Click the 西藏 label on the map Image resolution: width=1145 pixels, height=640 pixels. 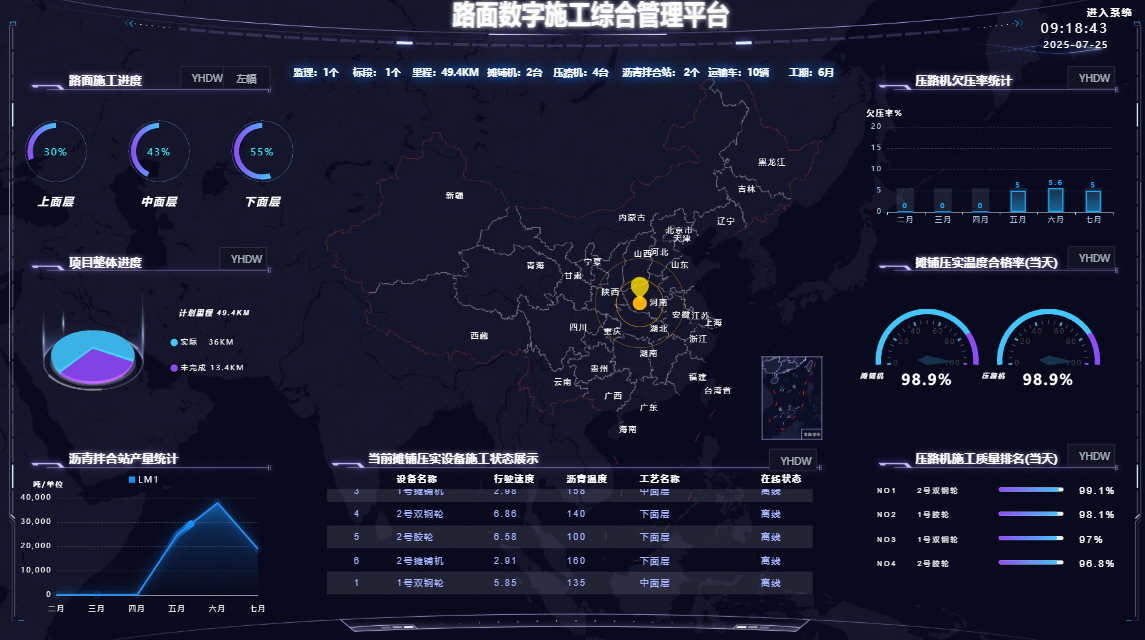tap(479, 336)
